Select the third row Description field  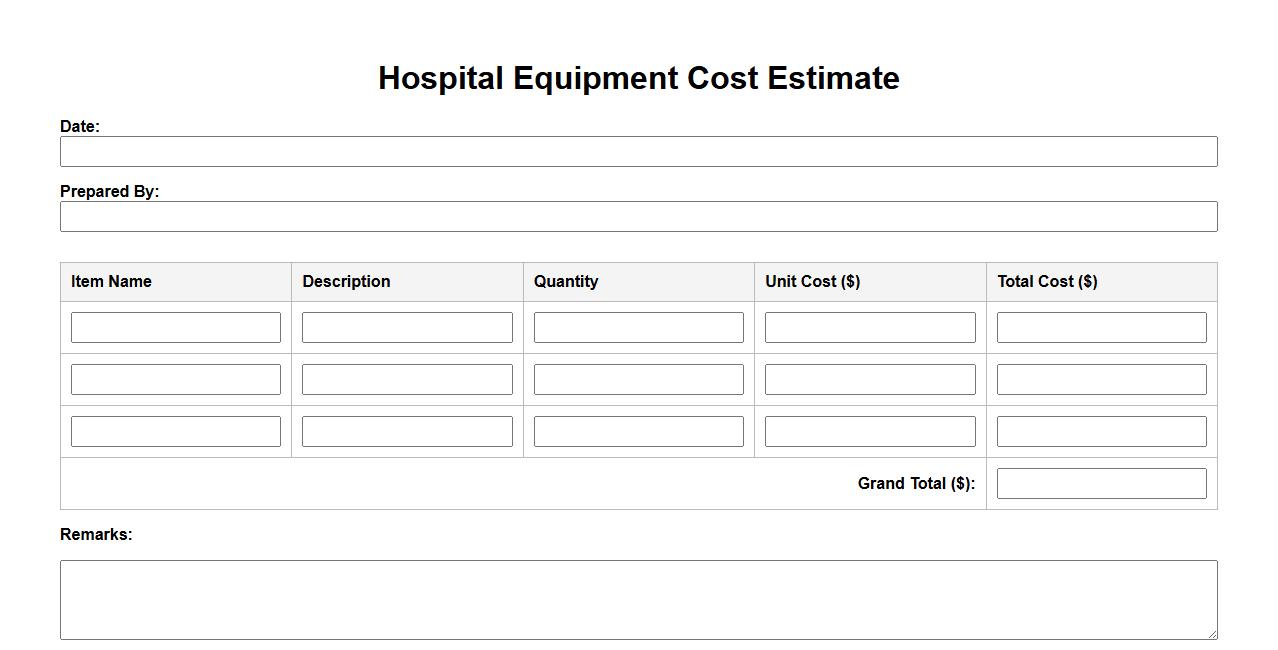(x=407, y=432)
